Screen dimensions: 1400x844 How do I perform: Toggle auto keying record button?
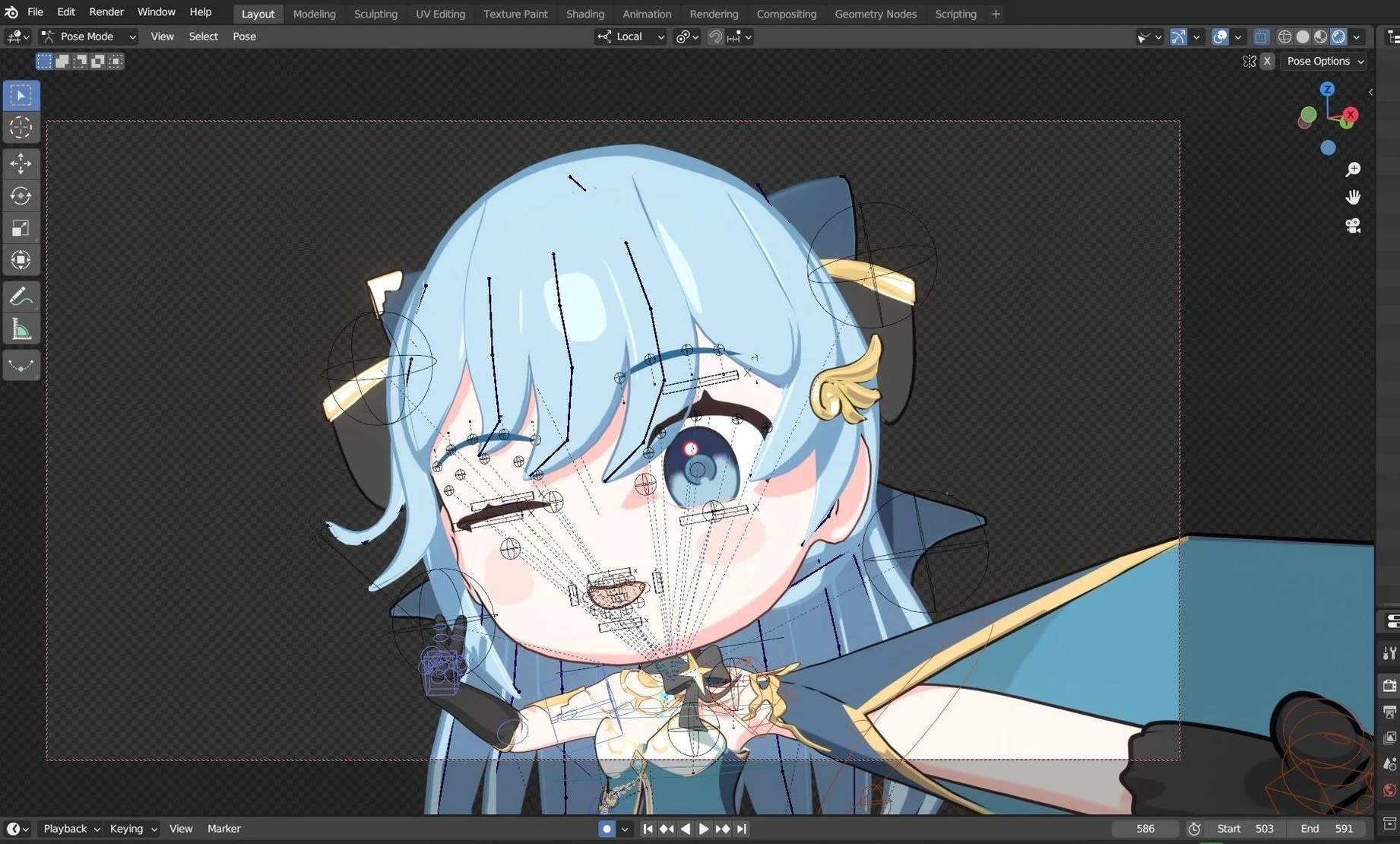[x=607, y=829]
